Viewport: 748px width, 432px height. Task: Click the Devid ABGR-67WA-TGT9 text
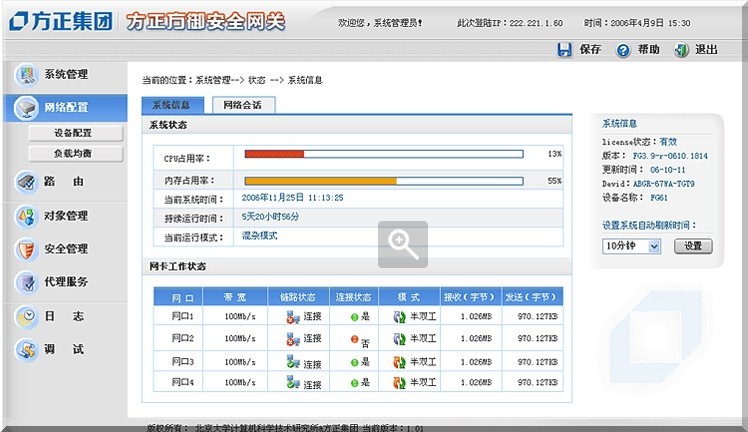(x=664, y=184)
